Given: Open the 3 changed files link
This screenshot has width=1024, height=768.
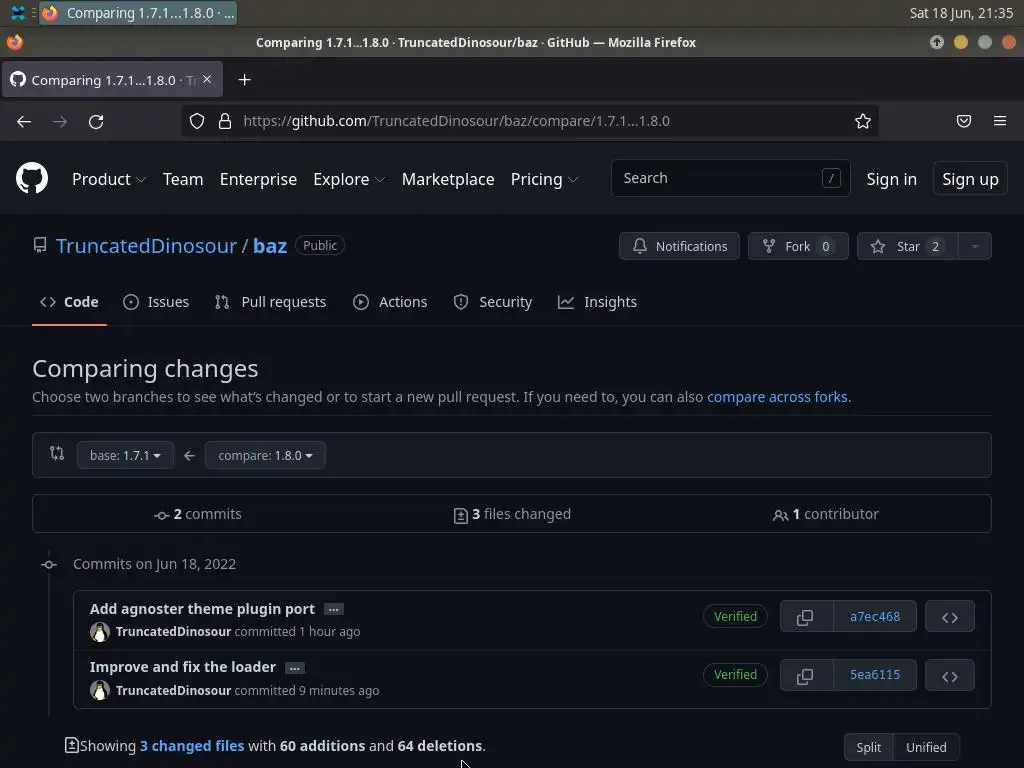Looking at the screenshot, I should click(x=192, y=746).
